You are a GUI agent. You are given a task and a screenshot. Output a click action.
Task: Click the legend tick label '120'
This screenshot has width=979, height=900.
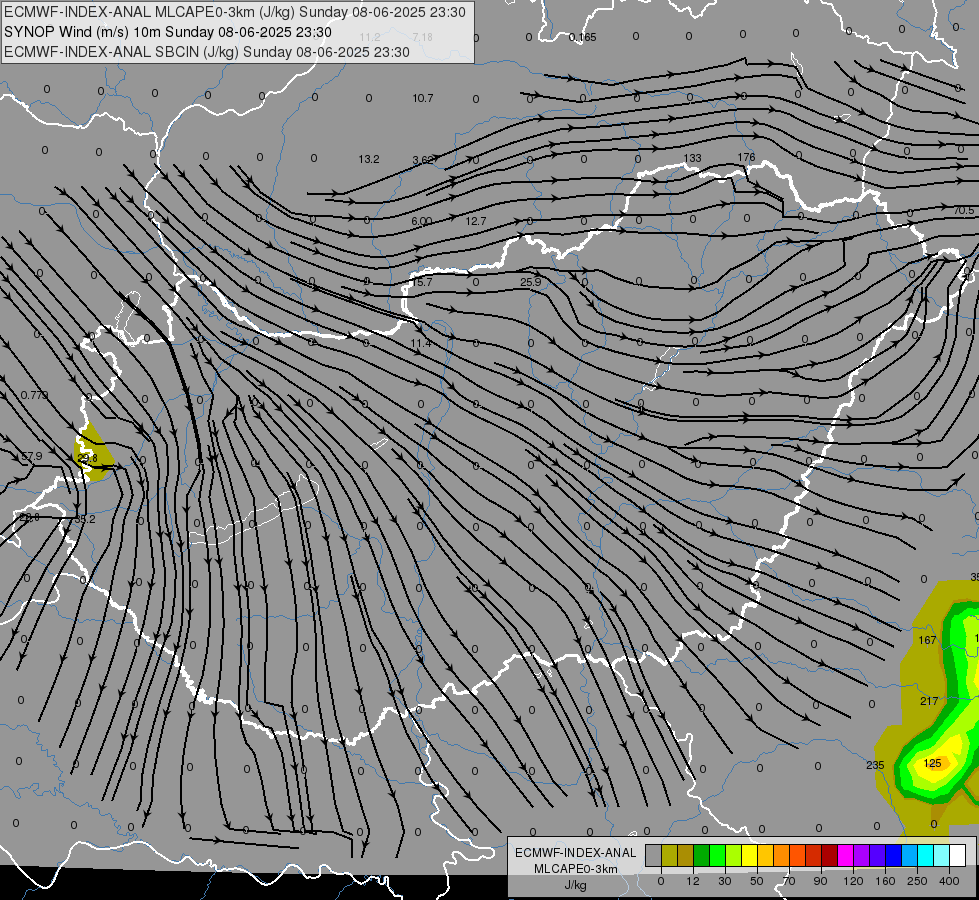(853, 881)
